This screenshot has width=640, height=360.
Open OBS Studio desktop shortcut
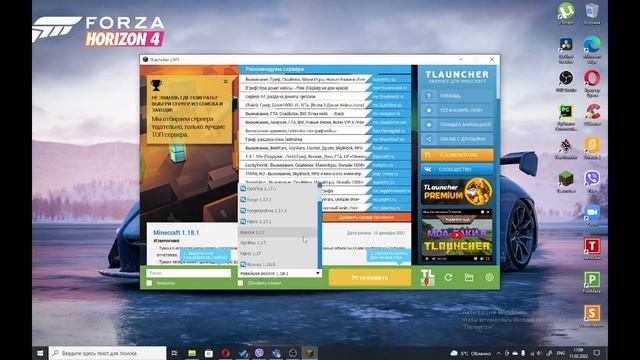coord(566,80)
